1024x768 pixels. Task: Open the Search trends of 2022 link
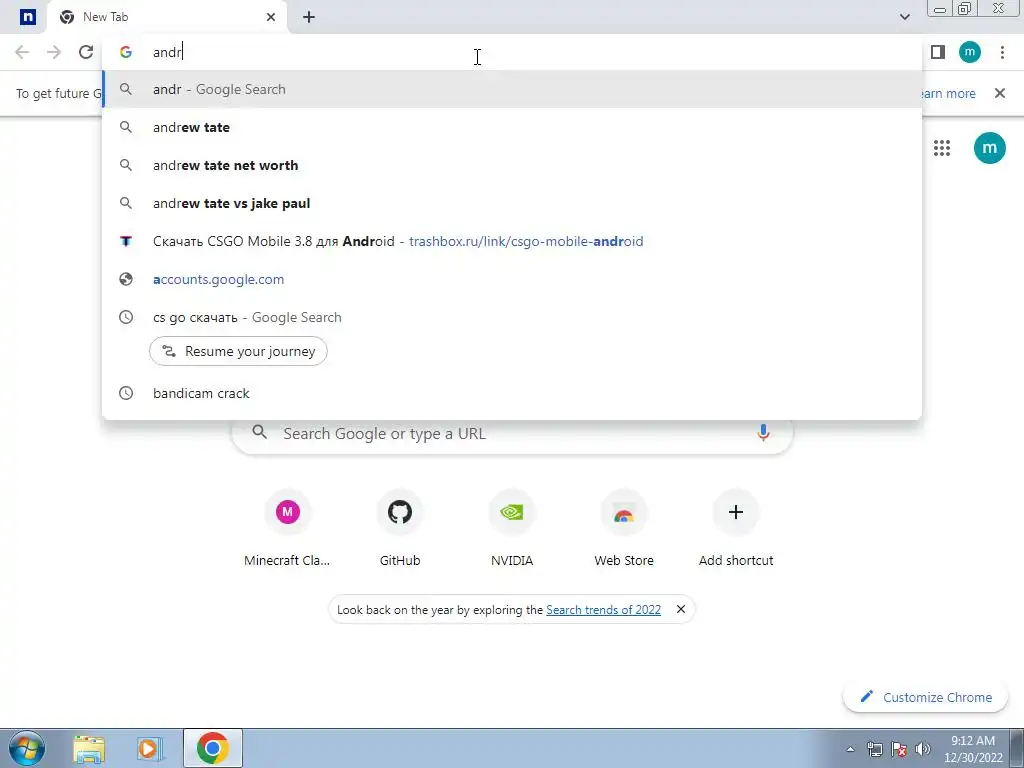pos(603,610)
